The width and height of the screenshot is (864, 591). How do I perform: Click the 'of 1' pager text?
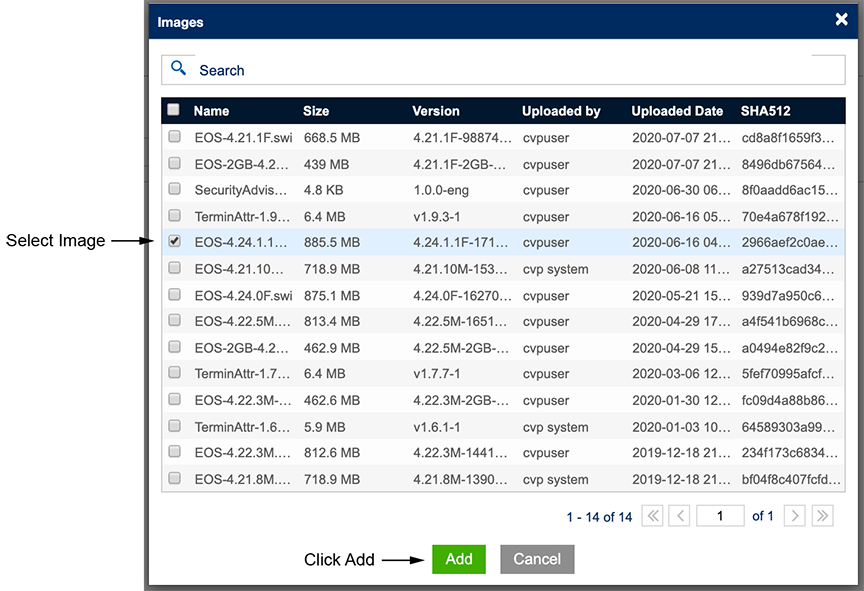763,516
